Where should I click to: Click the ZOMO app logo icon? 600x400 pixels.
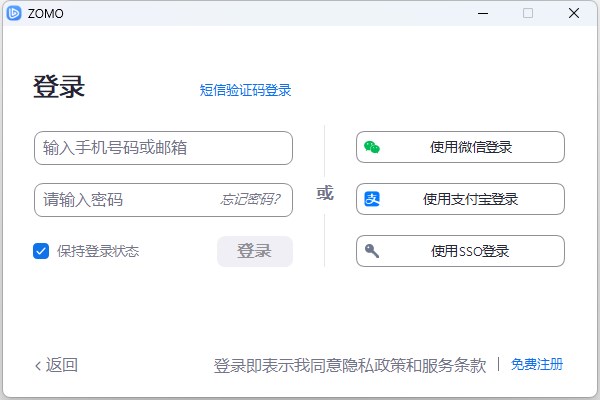(x=14, y=13)
